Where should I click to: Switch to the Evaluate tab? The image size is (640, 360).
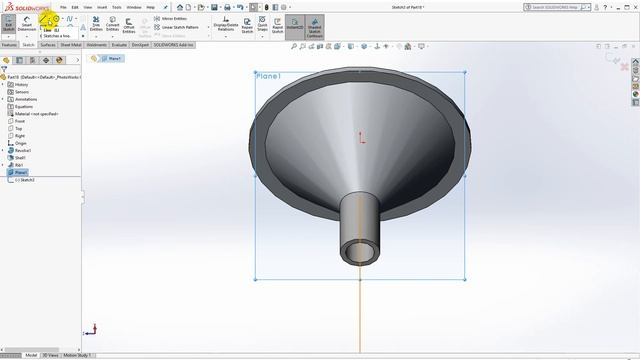(x=119, y=45)
